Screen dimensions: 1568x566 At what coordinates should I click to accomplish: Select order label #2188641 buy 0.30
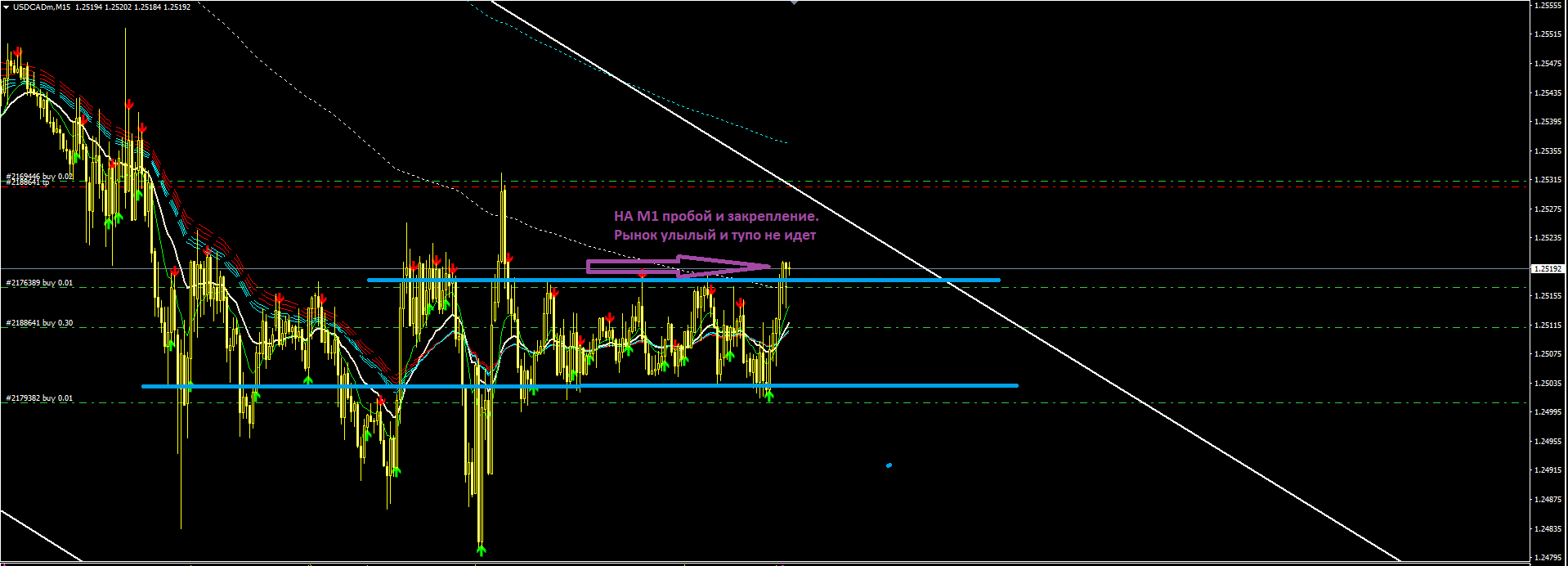point(39,323)
